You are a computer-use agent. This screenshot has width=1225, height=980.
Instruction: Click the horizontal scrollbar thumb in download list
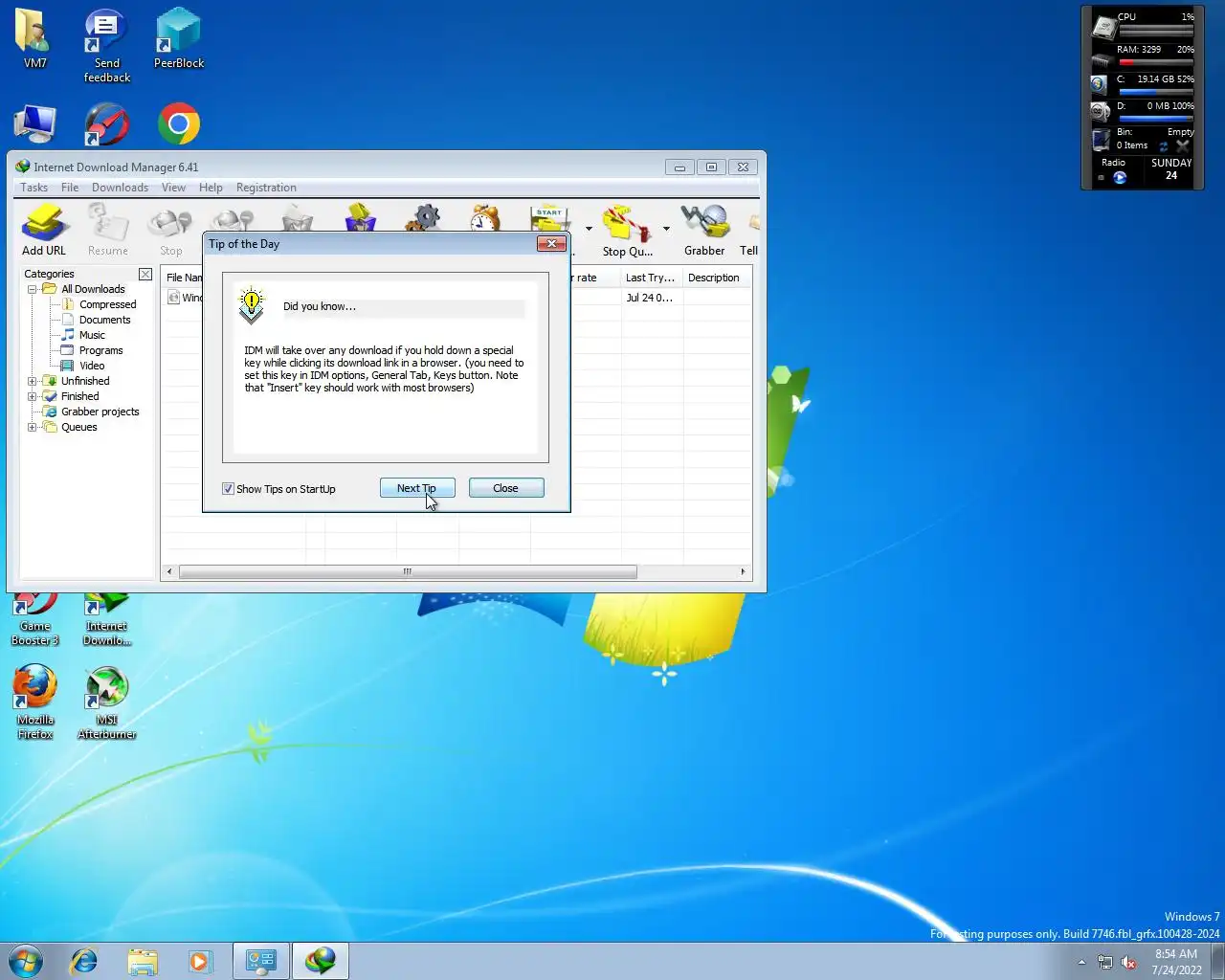pos(408,571)
